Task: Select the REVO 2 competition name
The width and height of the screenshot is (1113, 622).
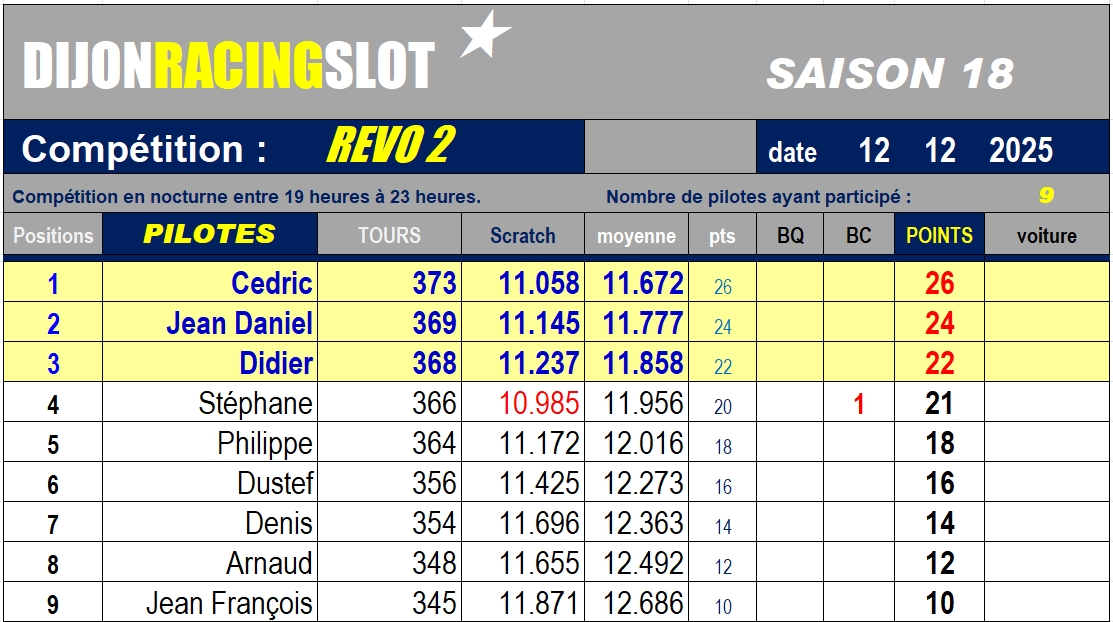Action: [390, 147]
